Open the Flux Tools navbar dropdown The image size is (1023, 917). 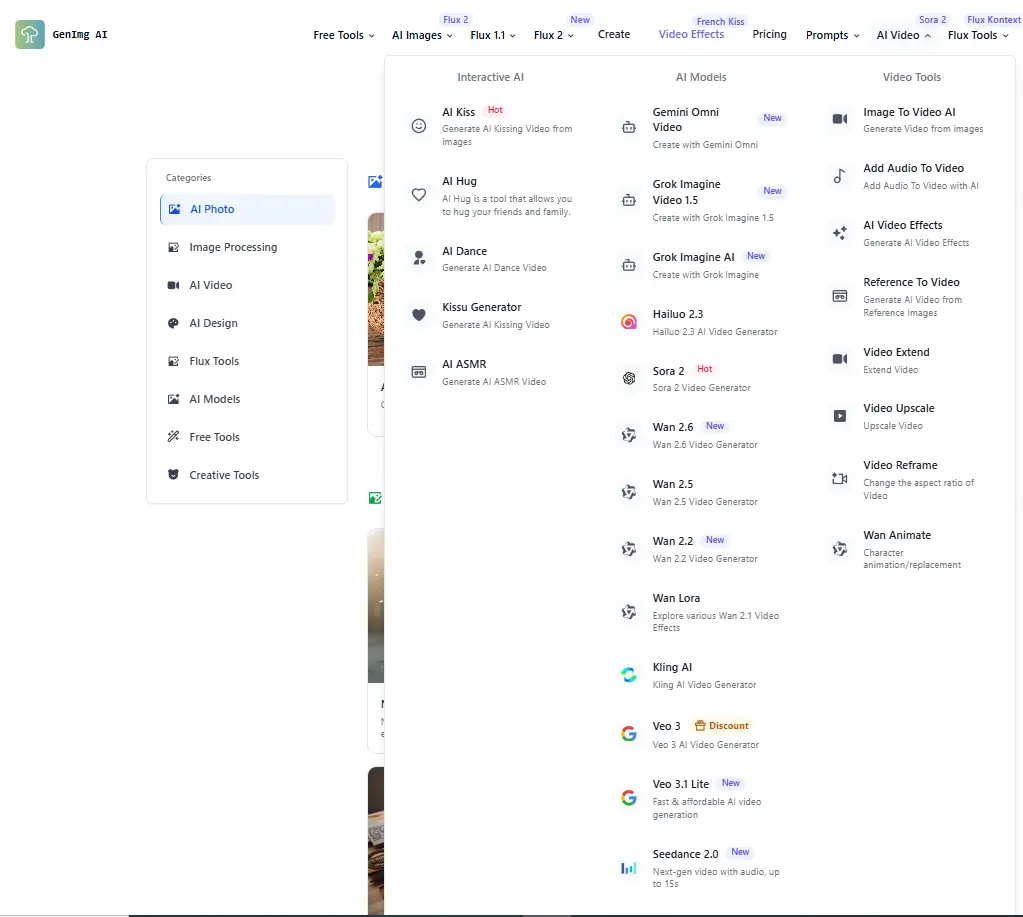coord(978,35)
